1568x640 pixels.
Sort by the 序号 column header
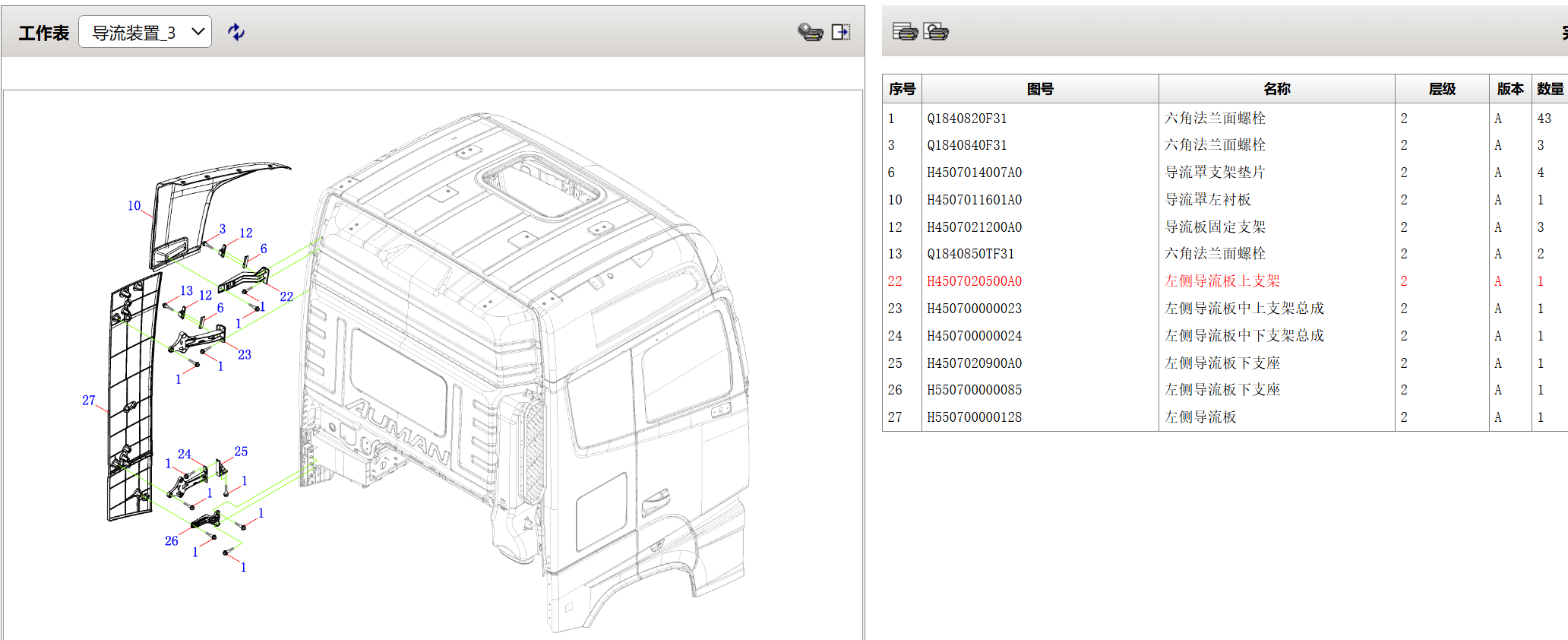[902, 89]
